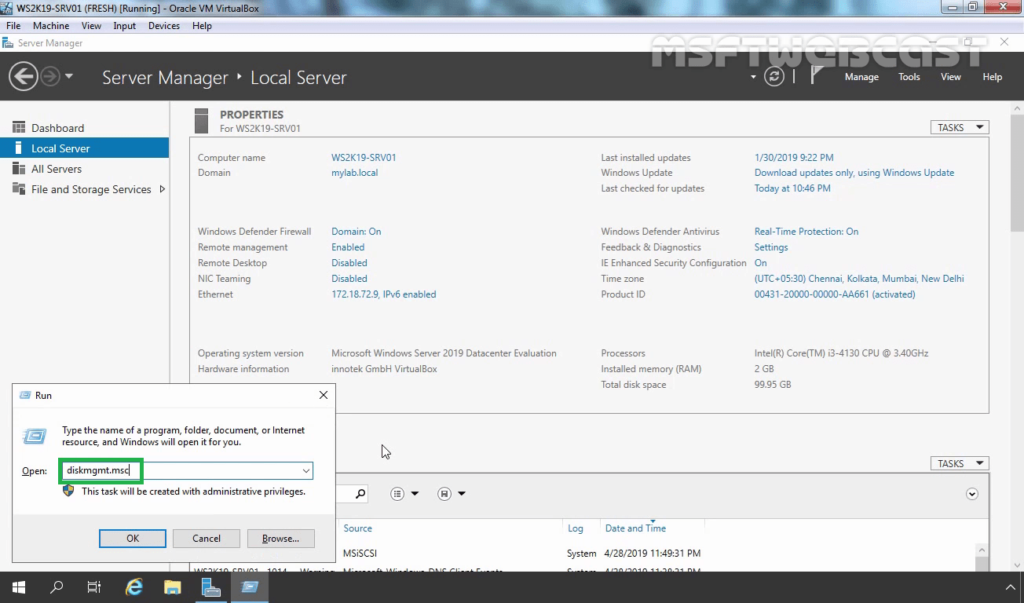Image resolution: width=1024 pixels, height=603 pixels.
Task: Open the Properties TASKS dropdown
Action: 959,127
